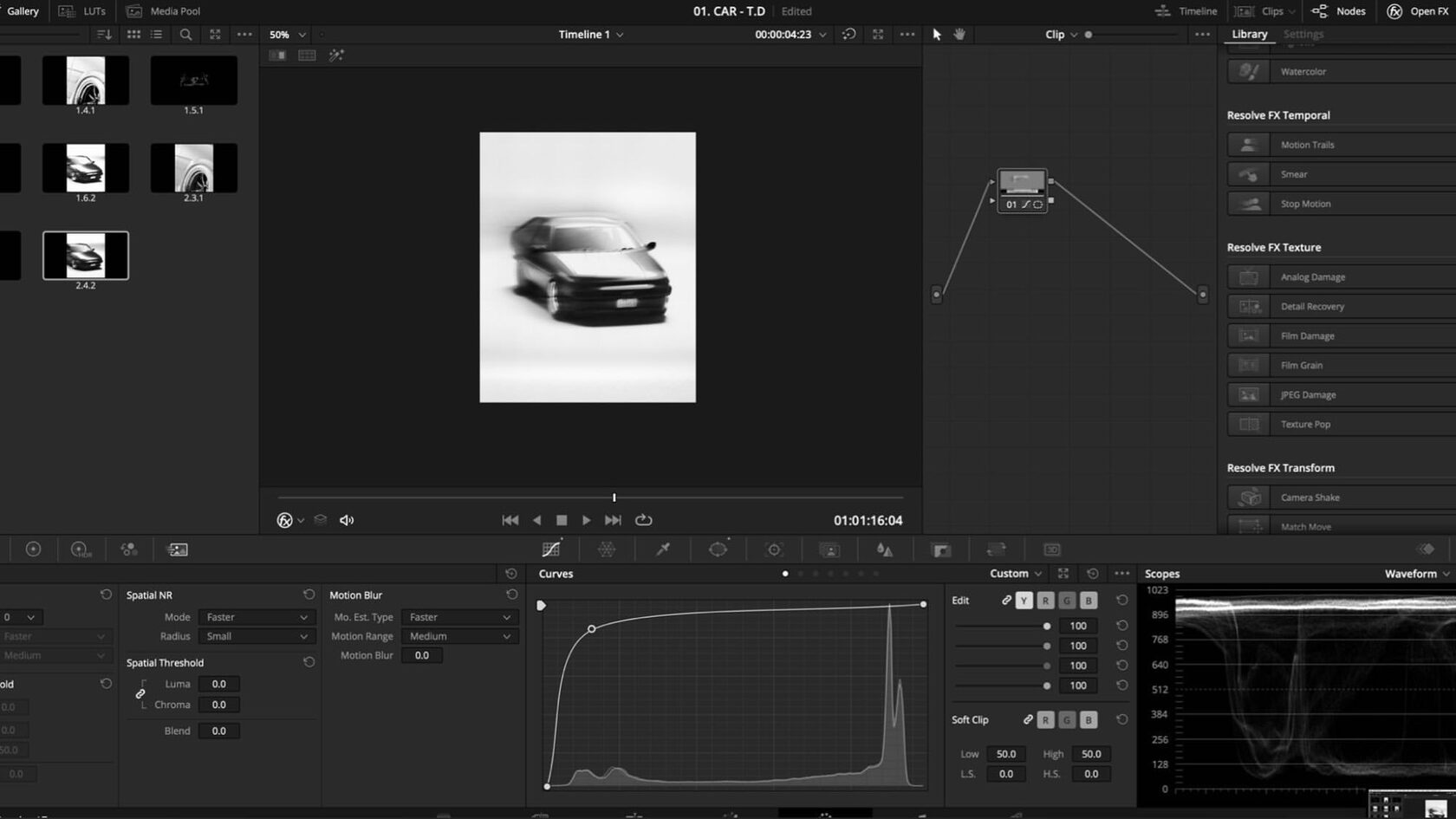Click the Curves palette icon
This screenshot has width=1456, height=819.
pyautogui.click(x=550, y=549)
